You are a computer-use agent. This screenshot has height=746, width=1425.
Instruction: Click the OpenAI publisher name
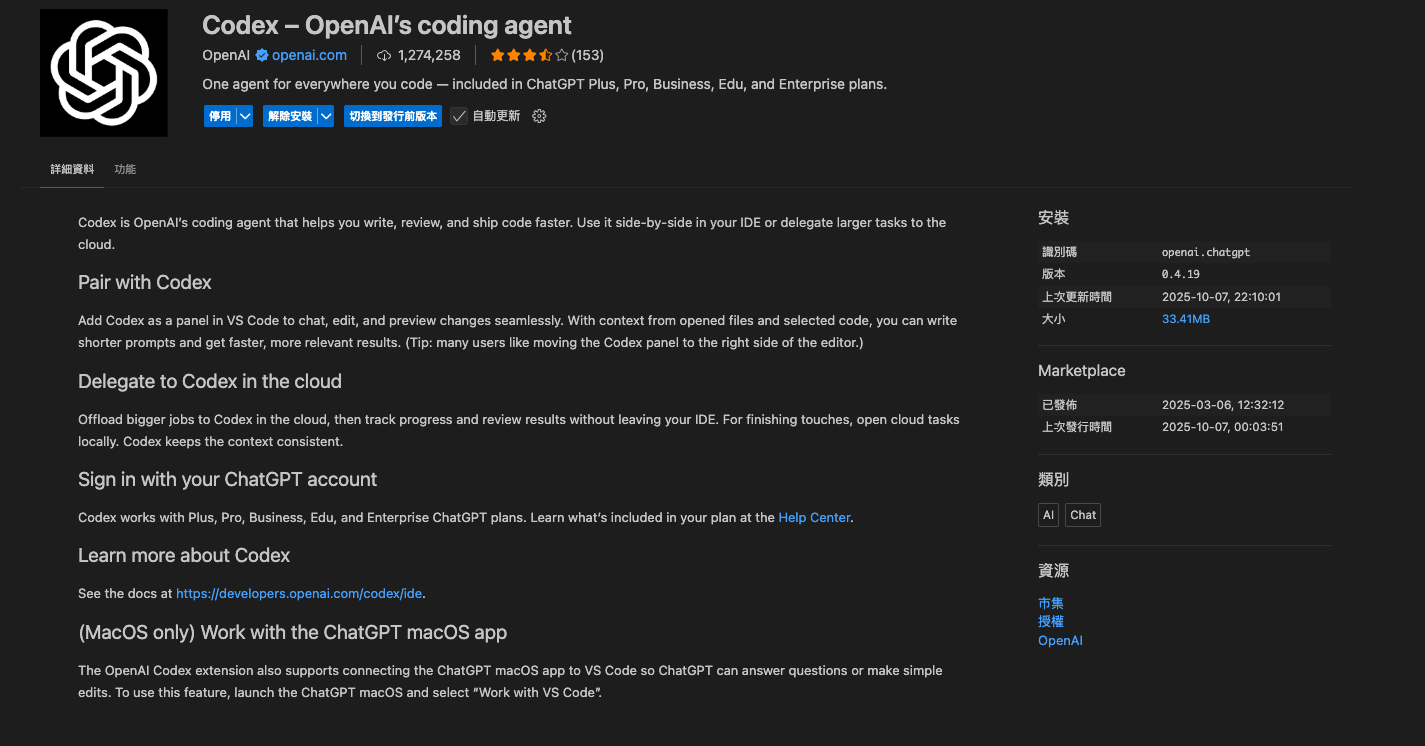point(226,55)
